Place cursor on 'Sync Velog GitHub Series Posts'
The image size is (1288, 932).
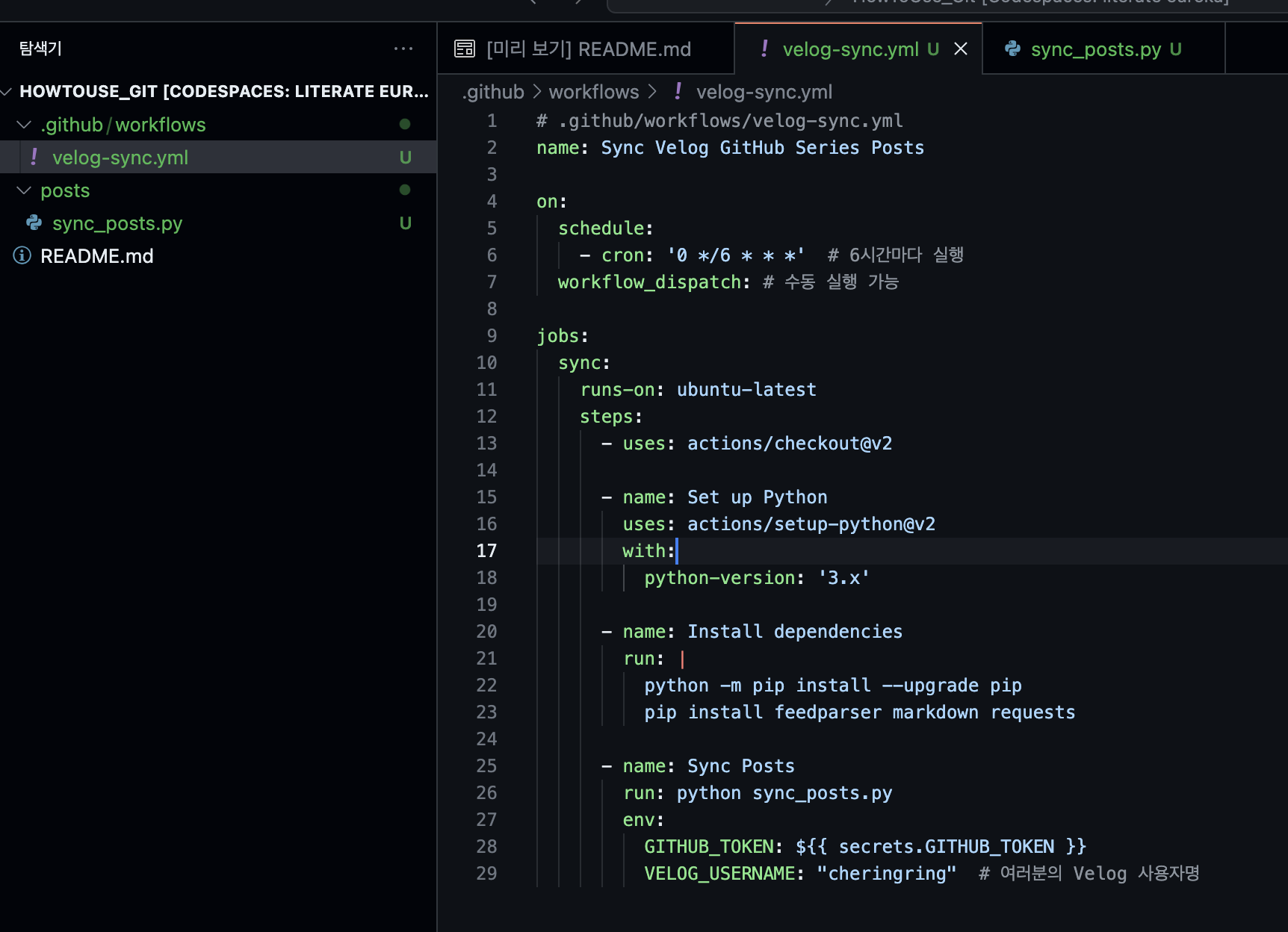click(x=762, y=147)
